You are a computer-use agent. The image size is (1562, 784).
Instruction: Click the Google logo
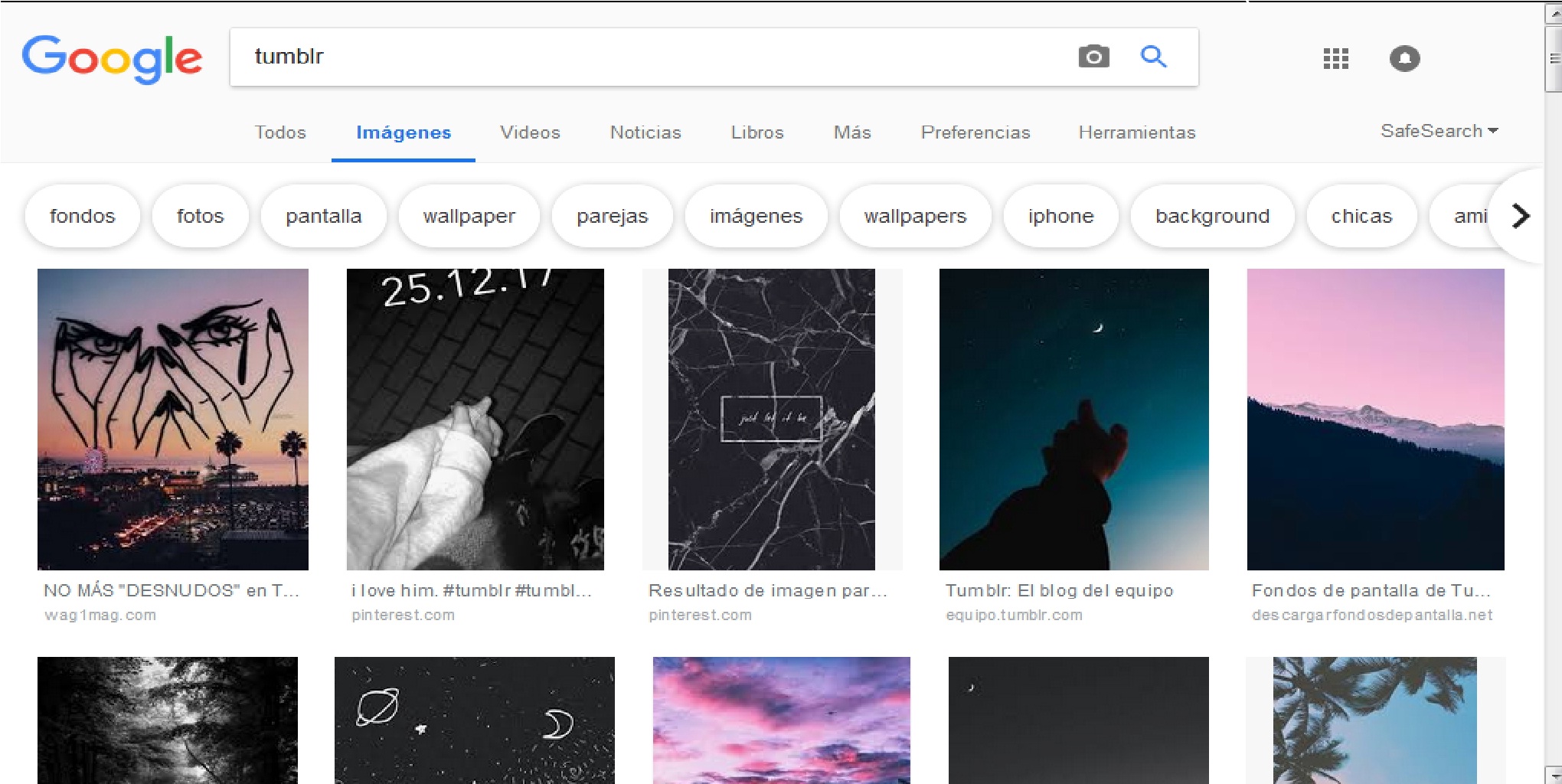[112, 58]
